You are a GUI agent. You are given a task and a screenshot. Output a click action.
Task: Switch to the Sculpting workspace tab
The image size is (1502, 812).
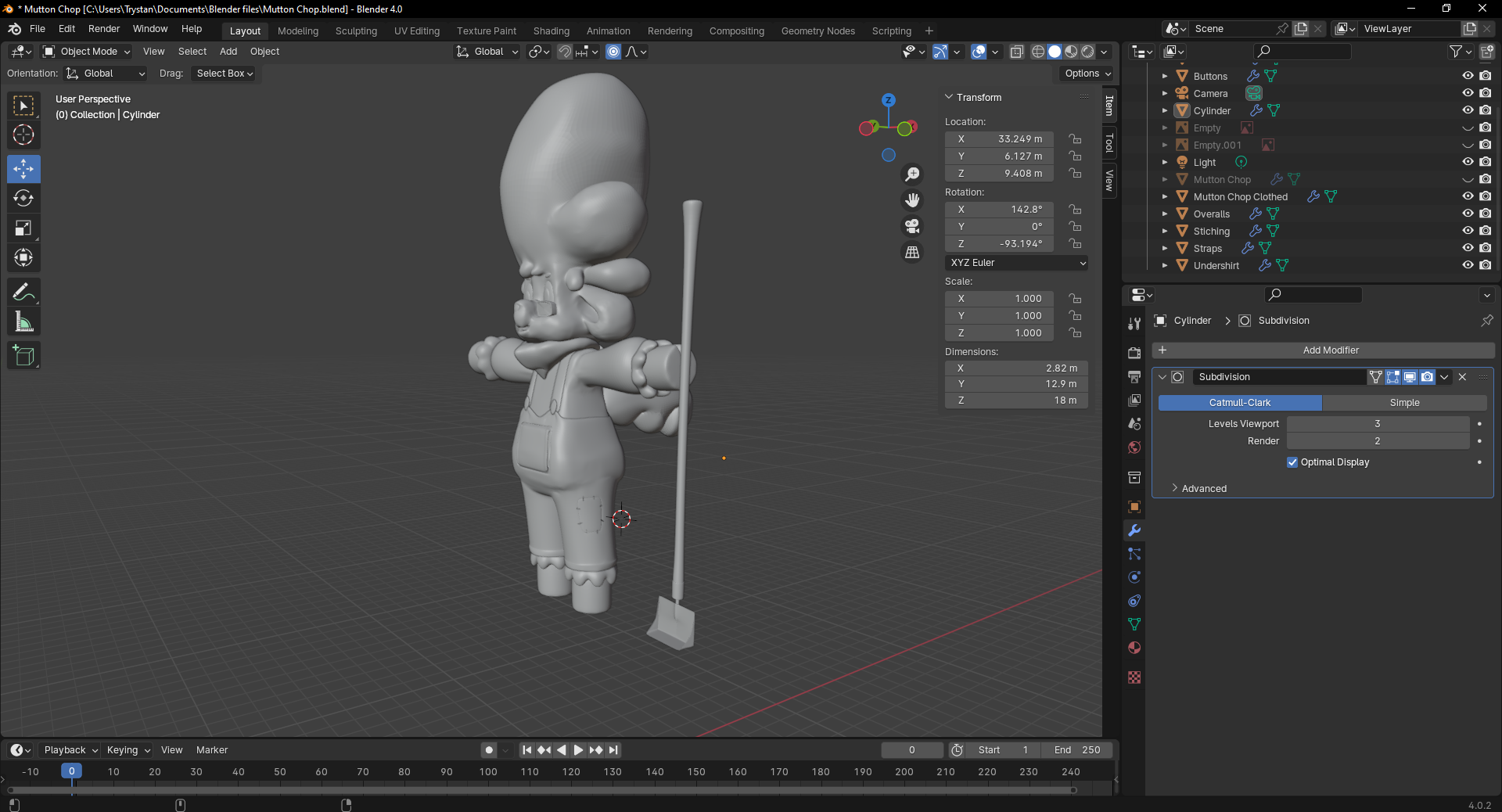[x=356, y=31]
